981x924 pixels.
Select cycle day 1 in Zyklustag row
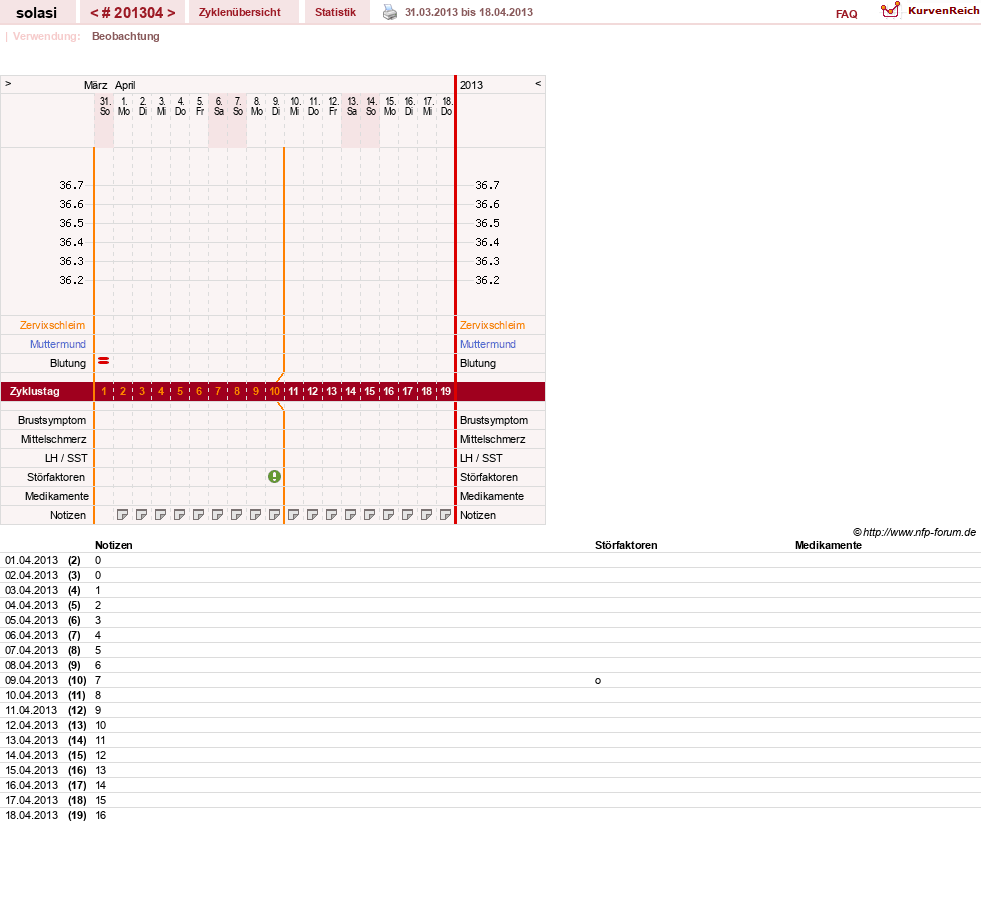[x=104, y=392]
